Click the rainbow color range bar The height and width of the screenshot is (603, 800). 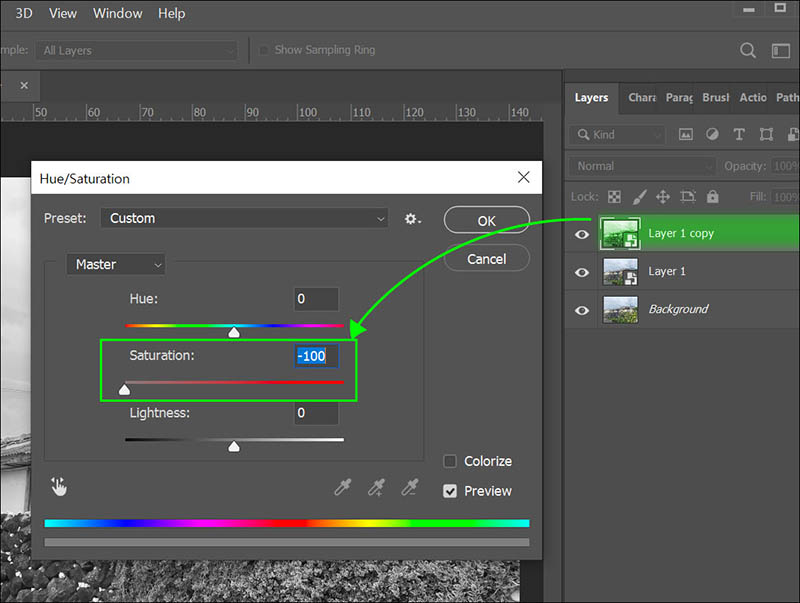[287, 523]
